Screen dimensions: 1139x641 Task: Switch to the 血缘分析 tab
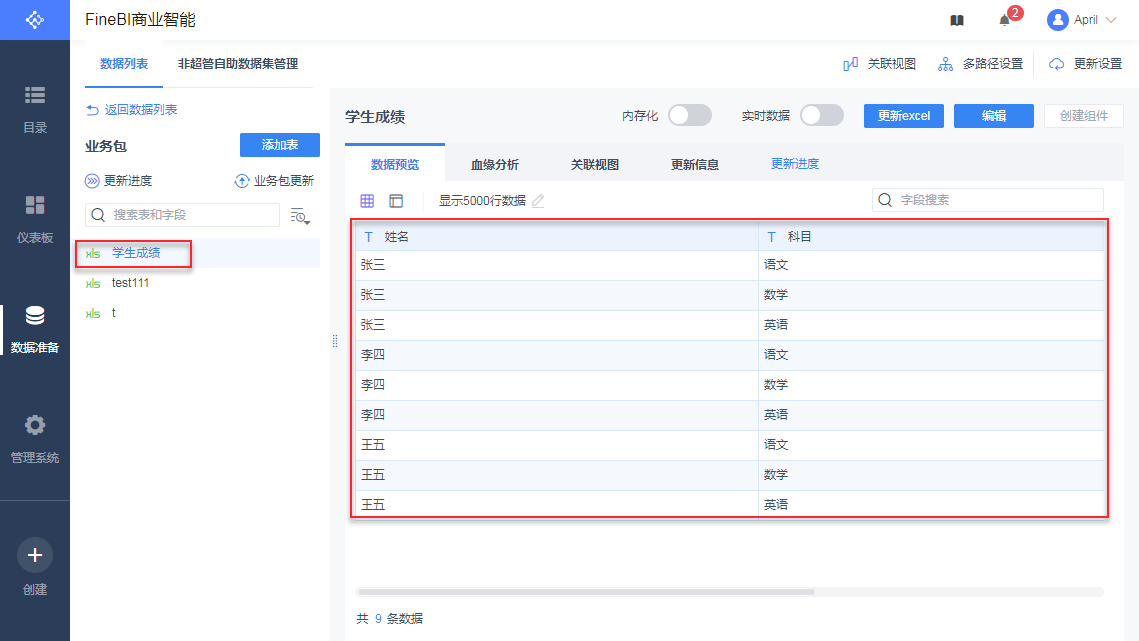[x=495, y=165]
